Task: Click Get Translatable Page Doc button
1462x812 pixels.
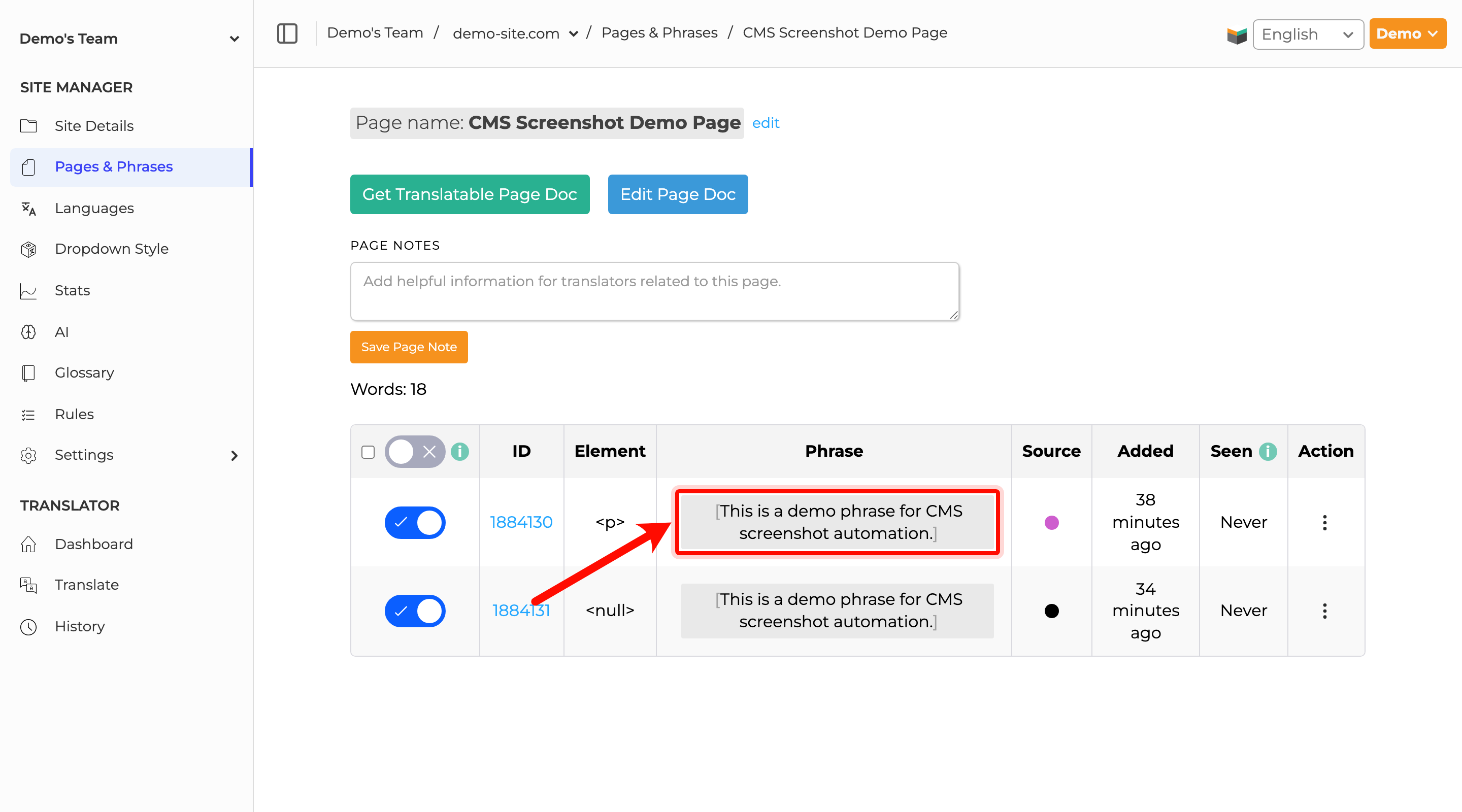Action: pos(470,195)
